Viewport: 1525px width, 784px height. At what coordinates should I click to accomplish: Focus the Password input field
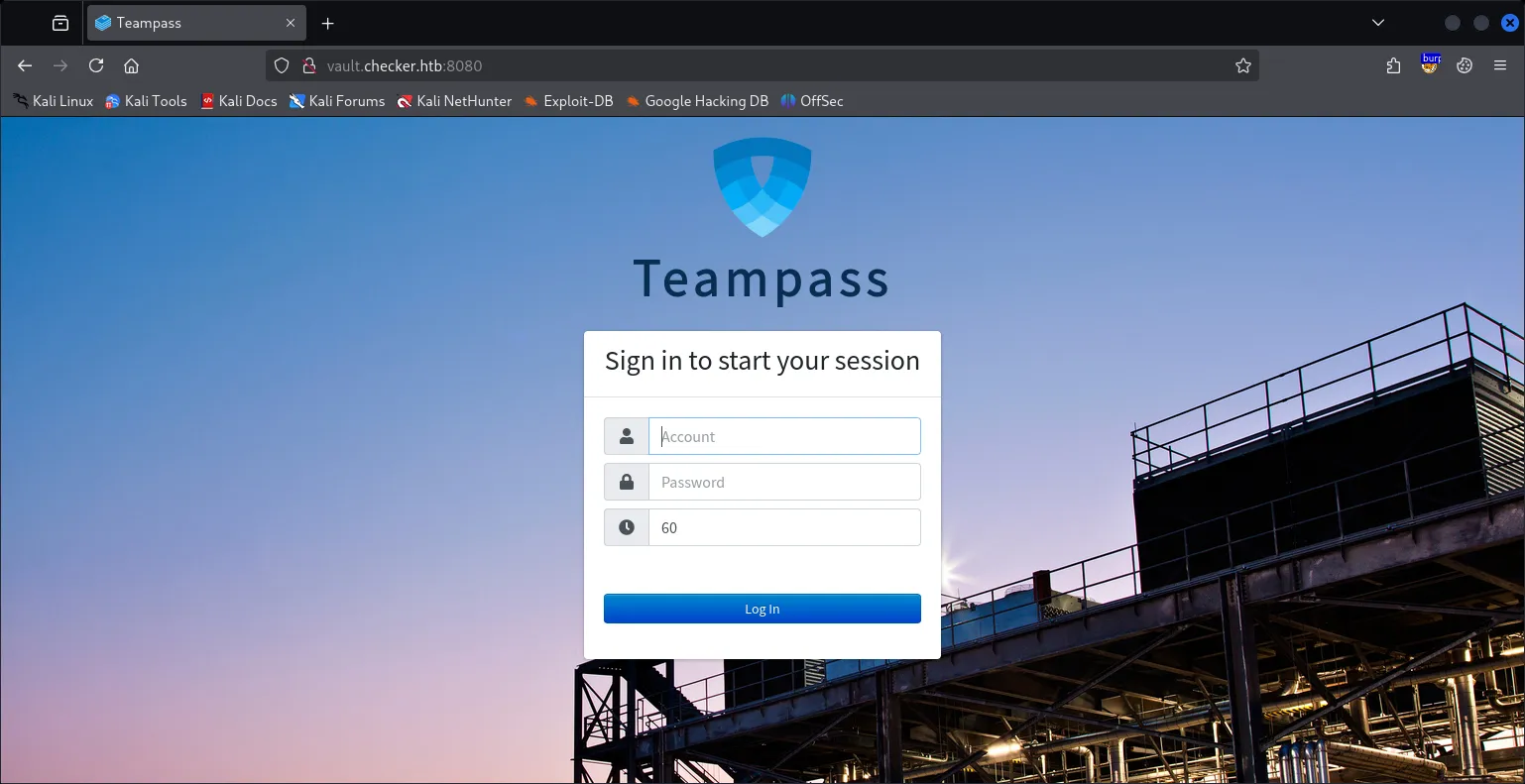(x=784, y=482)
